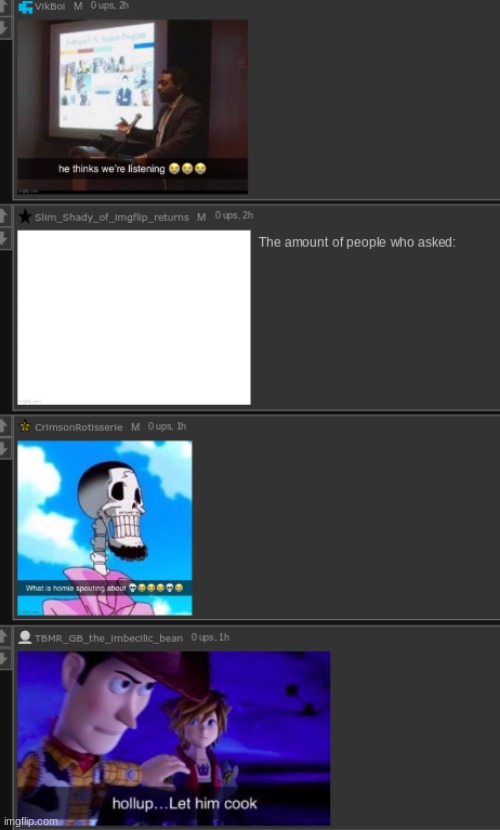The width and height of the screenshot is (500, 830).
Task: Click M badge next to Slim_Shady_of_imgflip_returns
Action: [202, 217]
